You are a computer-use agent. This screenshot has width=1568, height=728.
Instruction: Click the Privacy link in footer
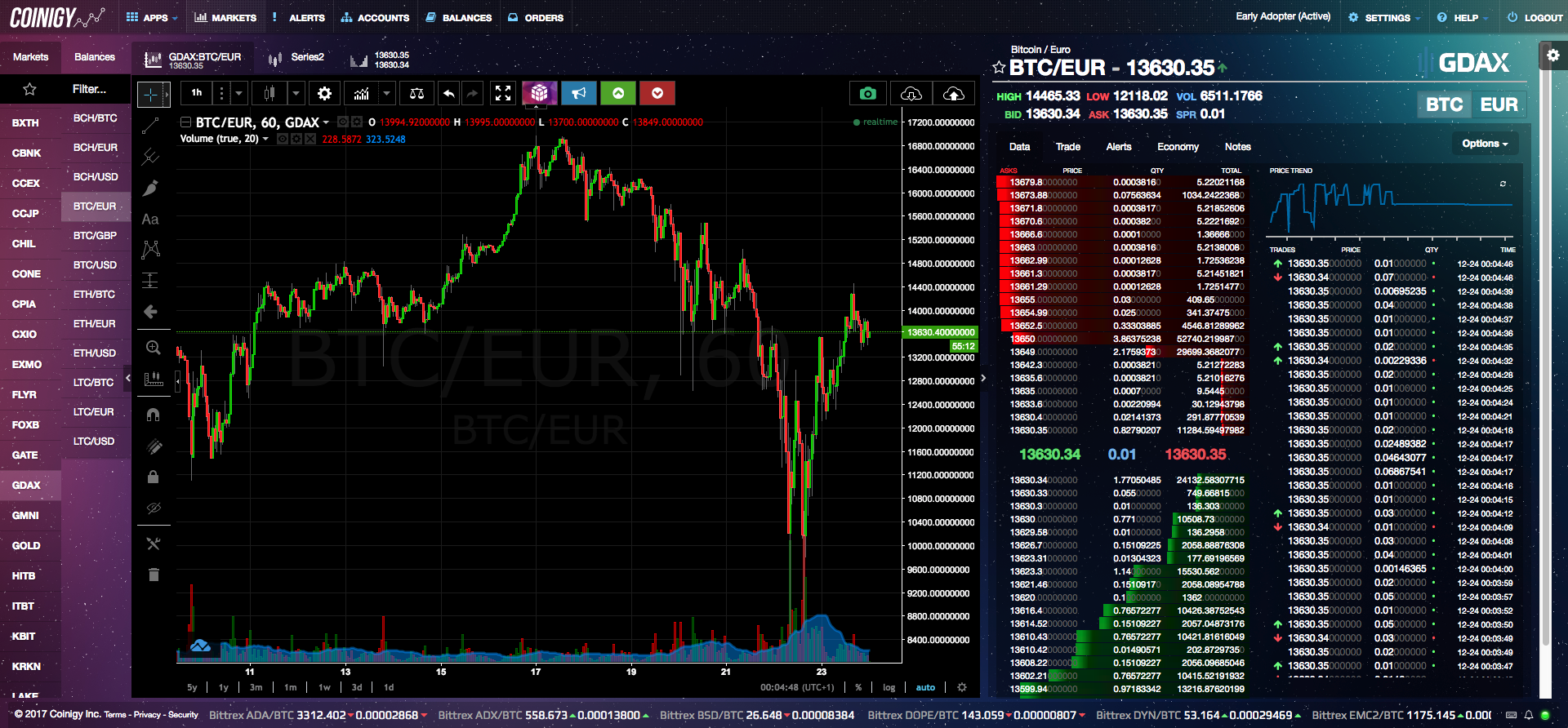pos(147,715)
